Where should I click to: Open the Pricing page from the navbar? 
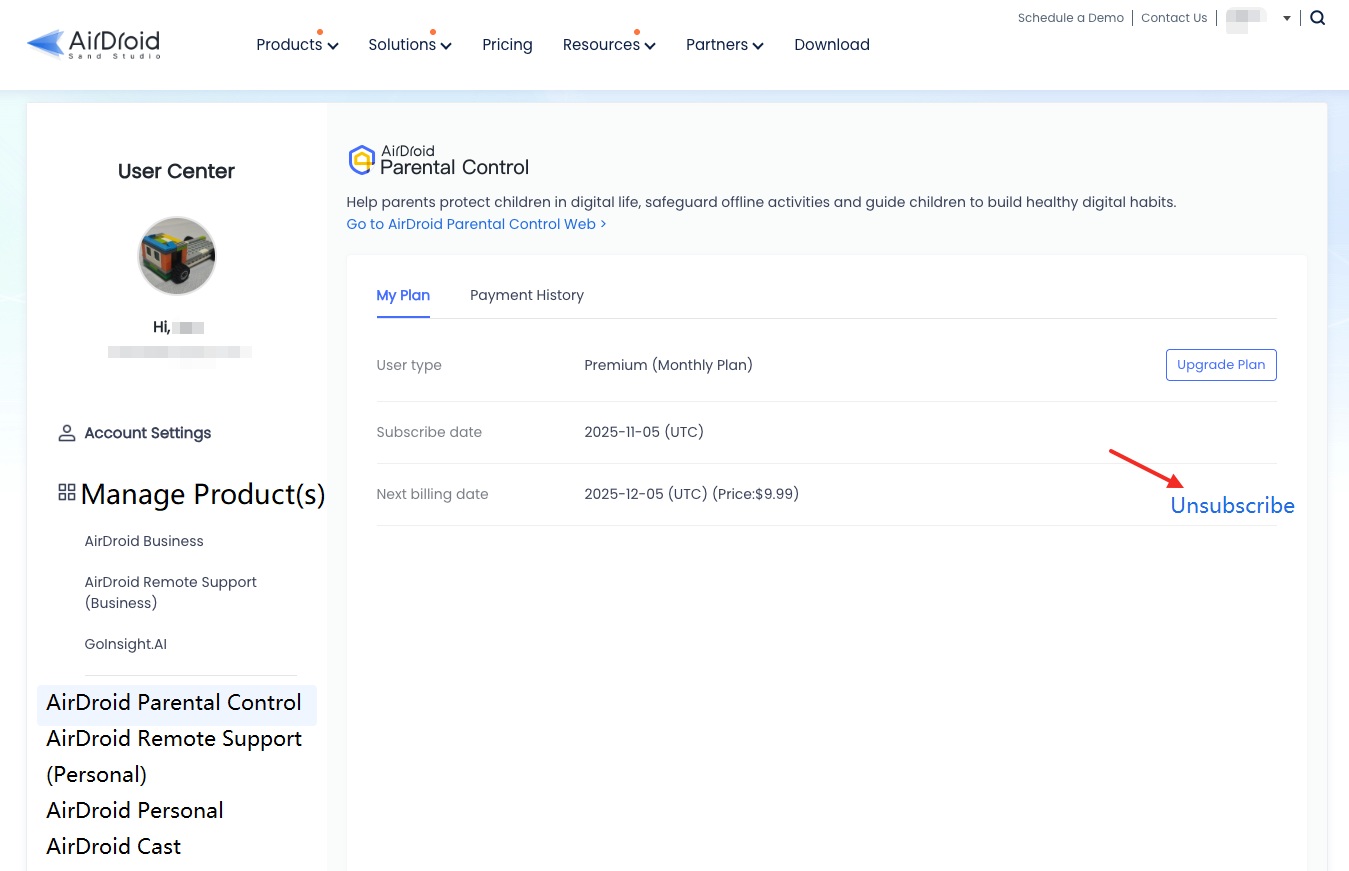tap(507, 44)
